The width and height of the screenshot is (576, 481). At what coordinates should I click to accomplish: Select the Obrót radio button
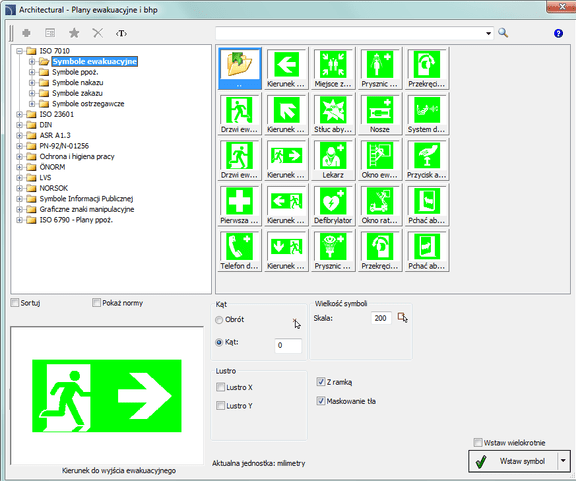219,320
